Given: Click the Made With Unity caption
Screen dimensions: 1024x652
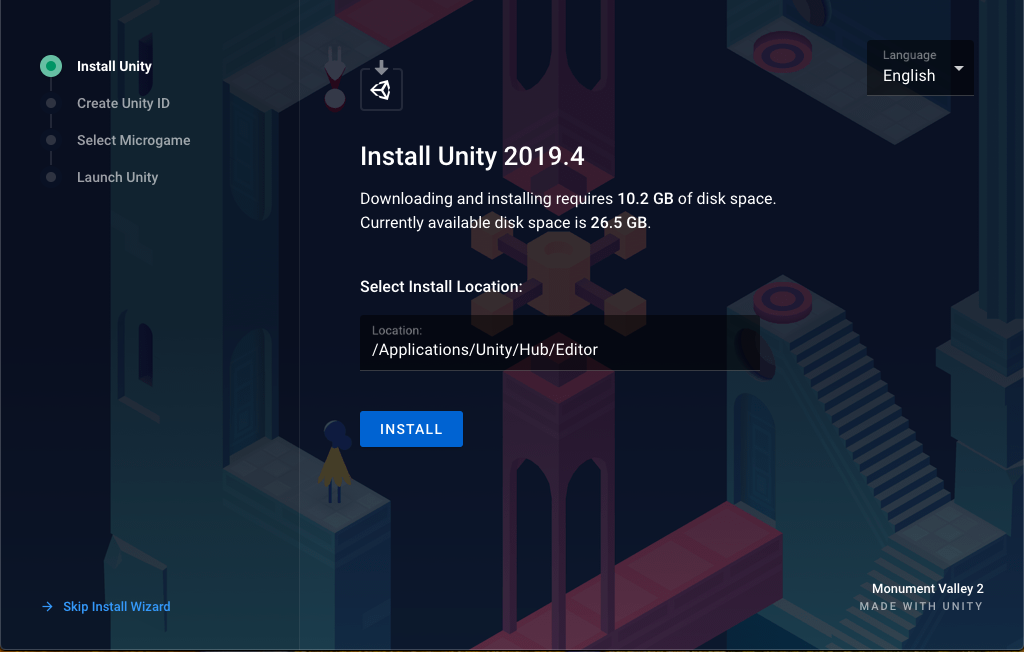Looking at the screenshot, I should click(x=921, y=606).
